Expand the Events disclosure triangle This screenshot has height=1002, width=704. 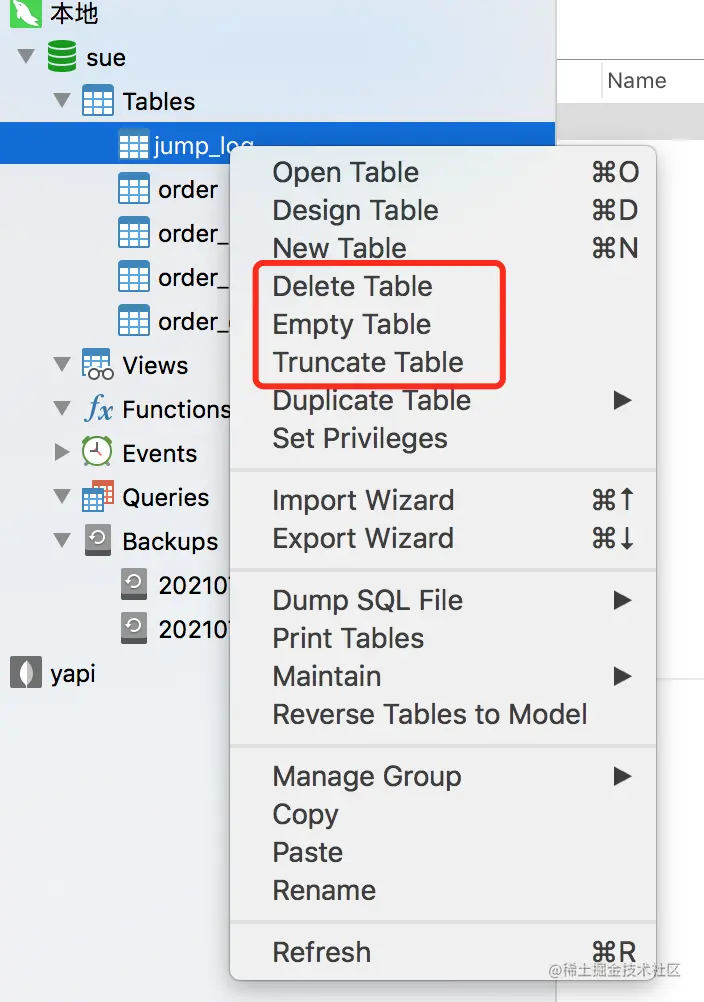tap(62, 452)
